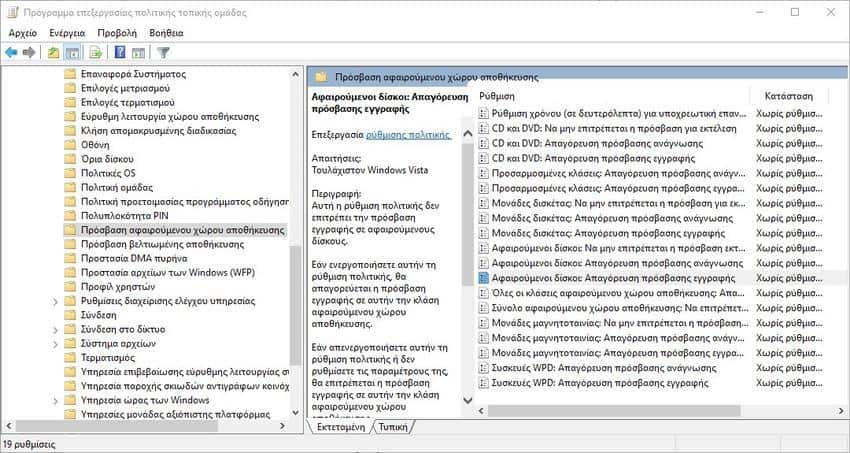Click the Export list toolbar icon
This screenshot has height=453, width=850.
96,53
